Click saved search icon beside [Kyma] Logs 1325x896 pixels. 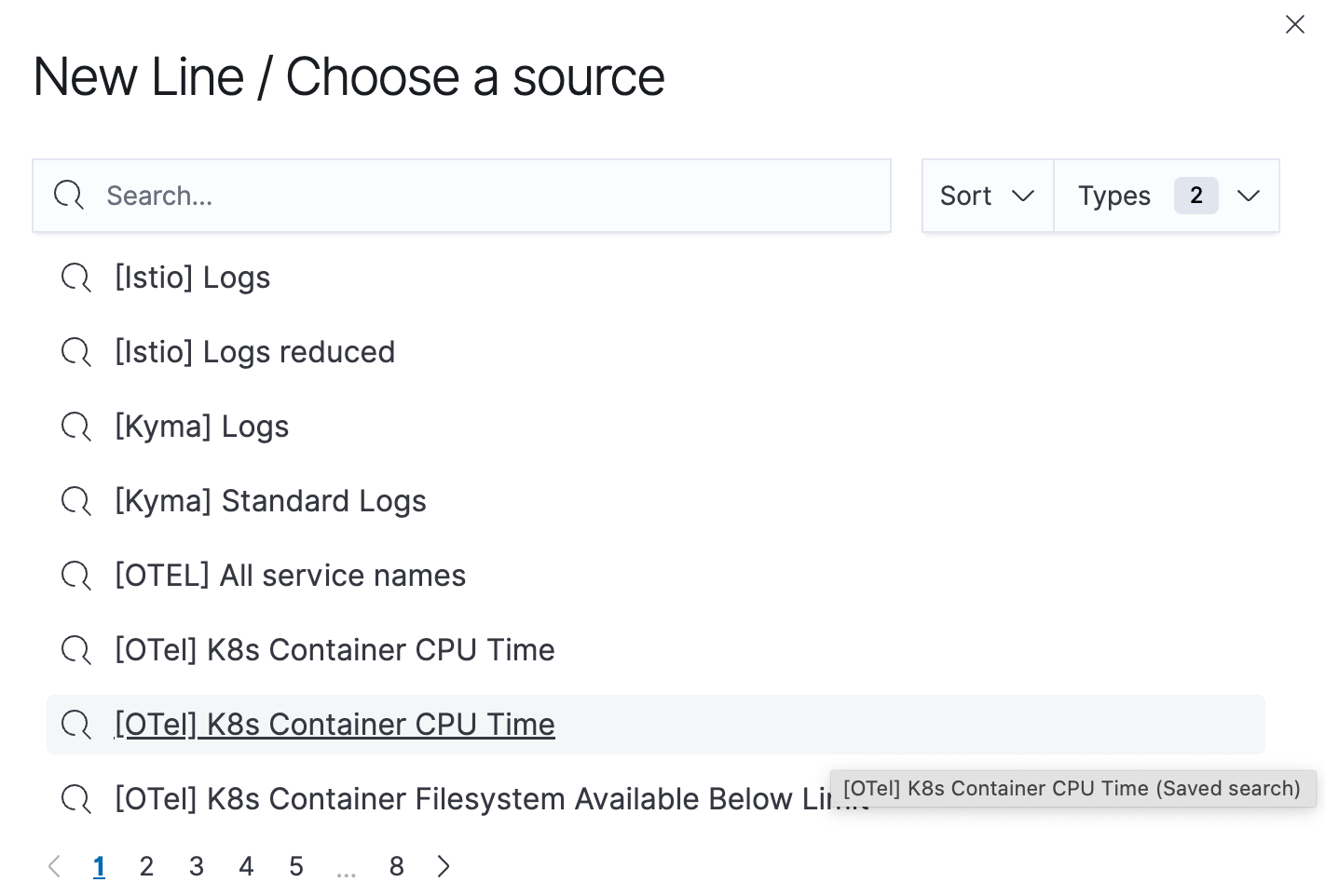click(x=75, y=427)
